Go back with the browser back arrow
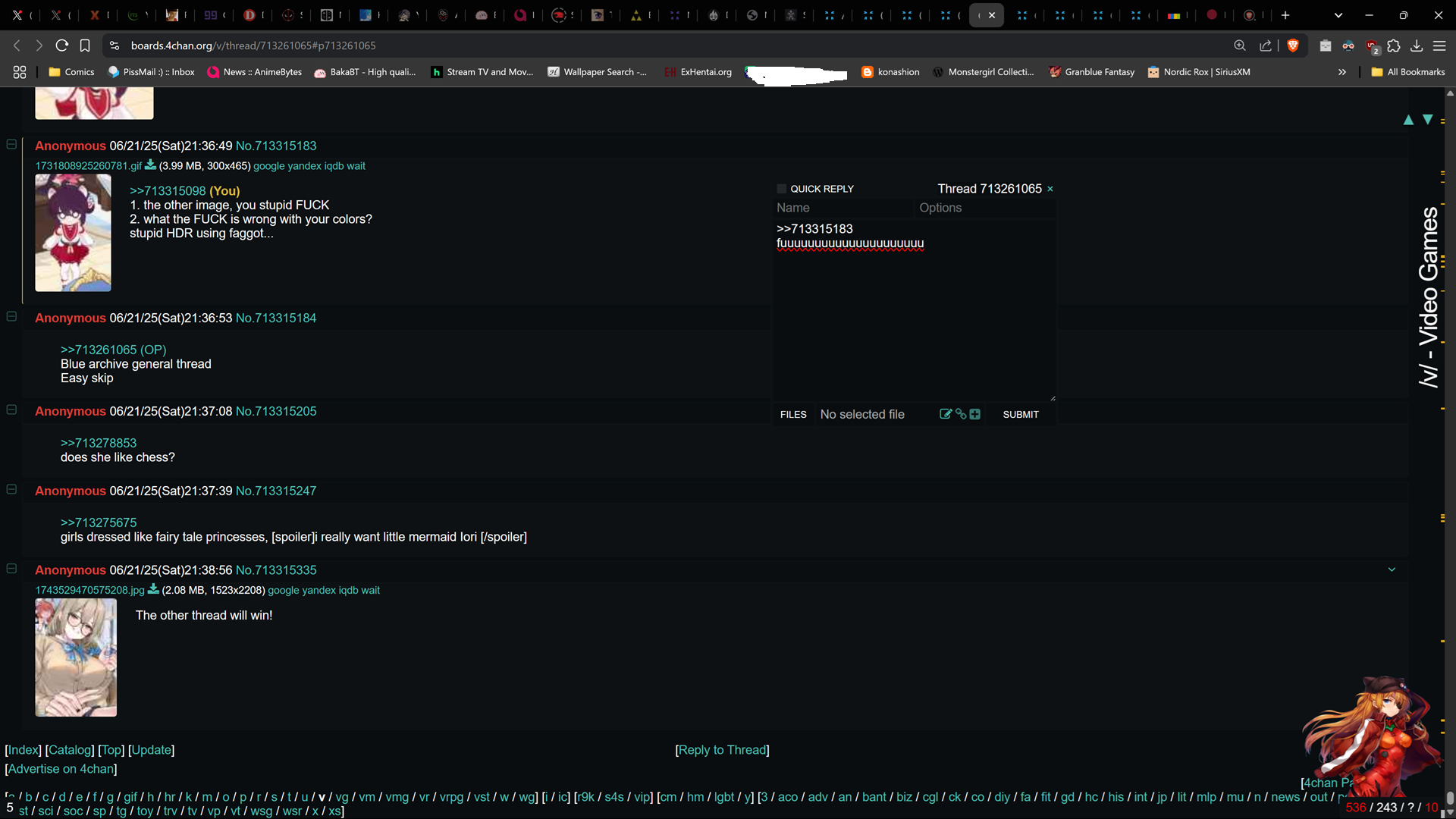The height and width of the screenshot is (819, 1456). coord(17,45)
